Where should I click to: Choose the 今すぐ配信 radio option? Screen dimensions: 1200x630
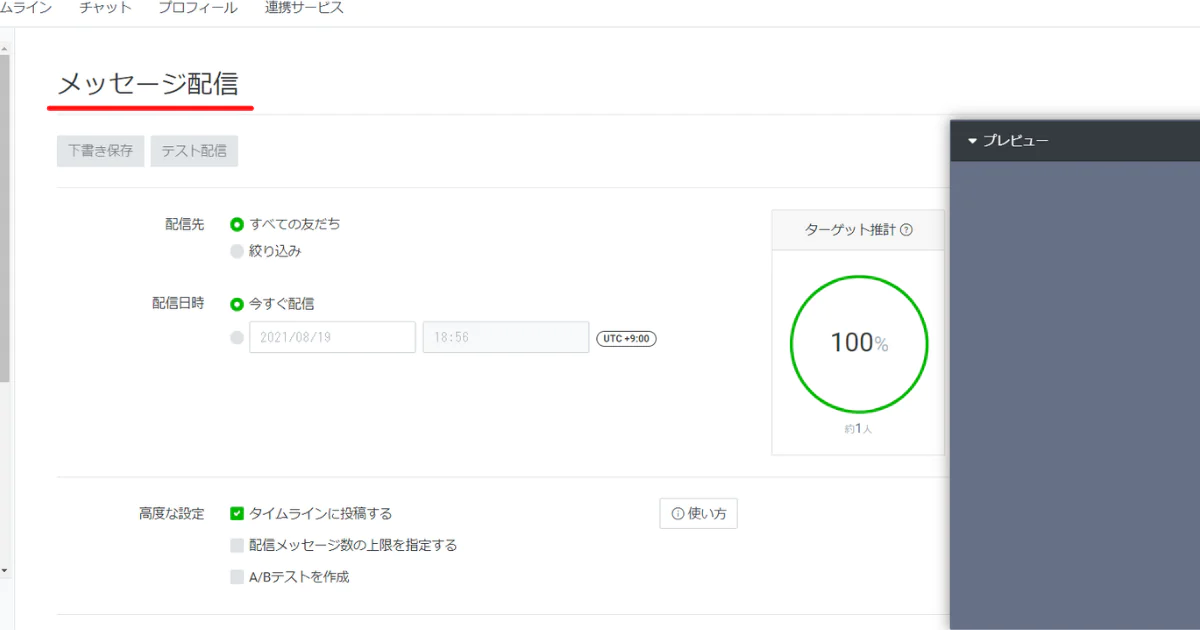[x=237, y=304]
